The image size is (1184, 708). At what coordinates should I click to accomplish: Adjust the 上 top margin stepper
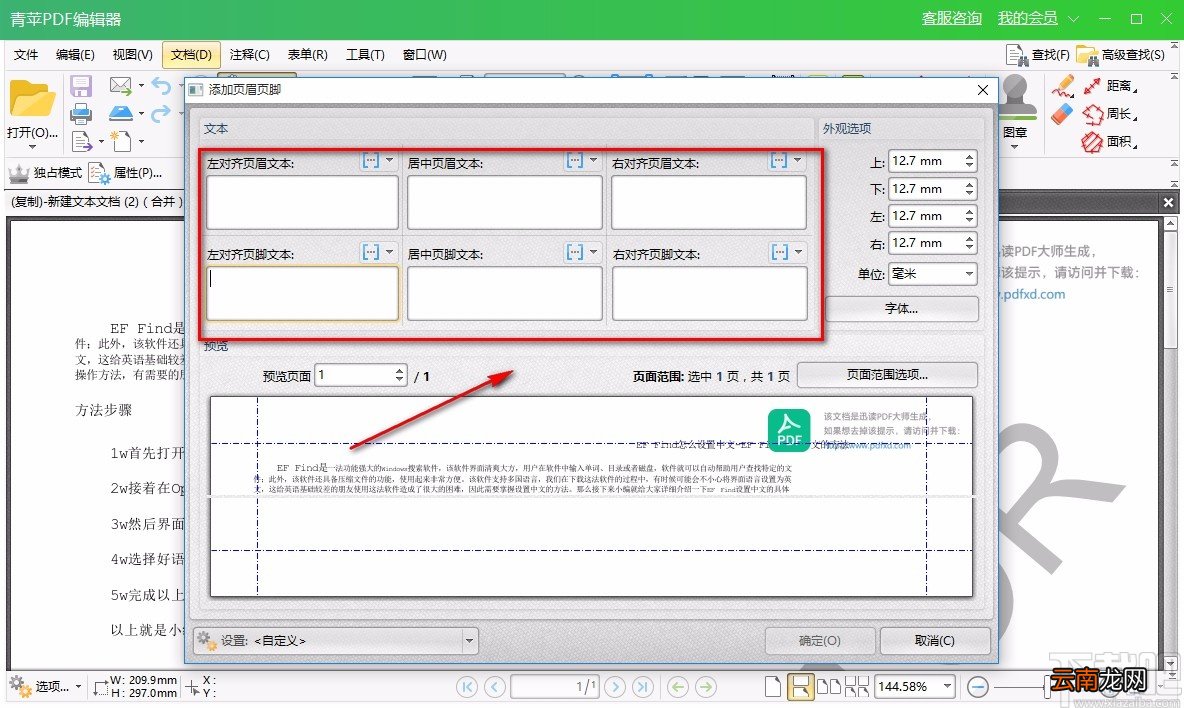pyautogui.click(x=970, y=161)
